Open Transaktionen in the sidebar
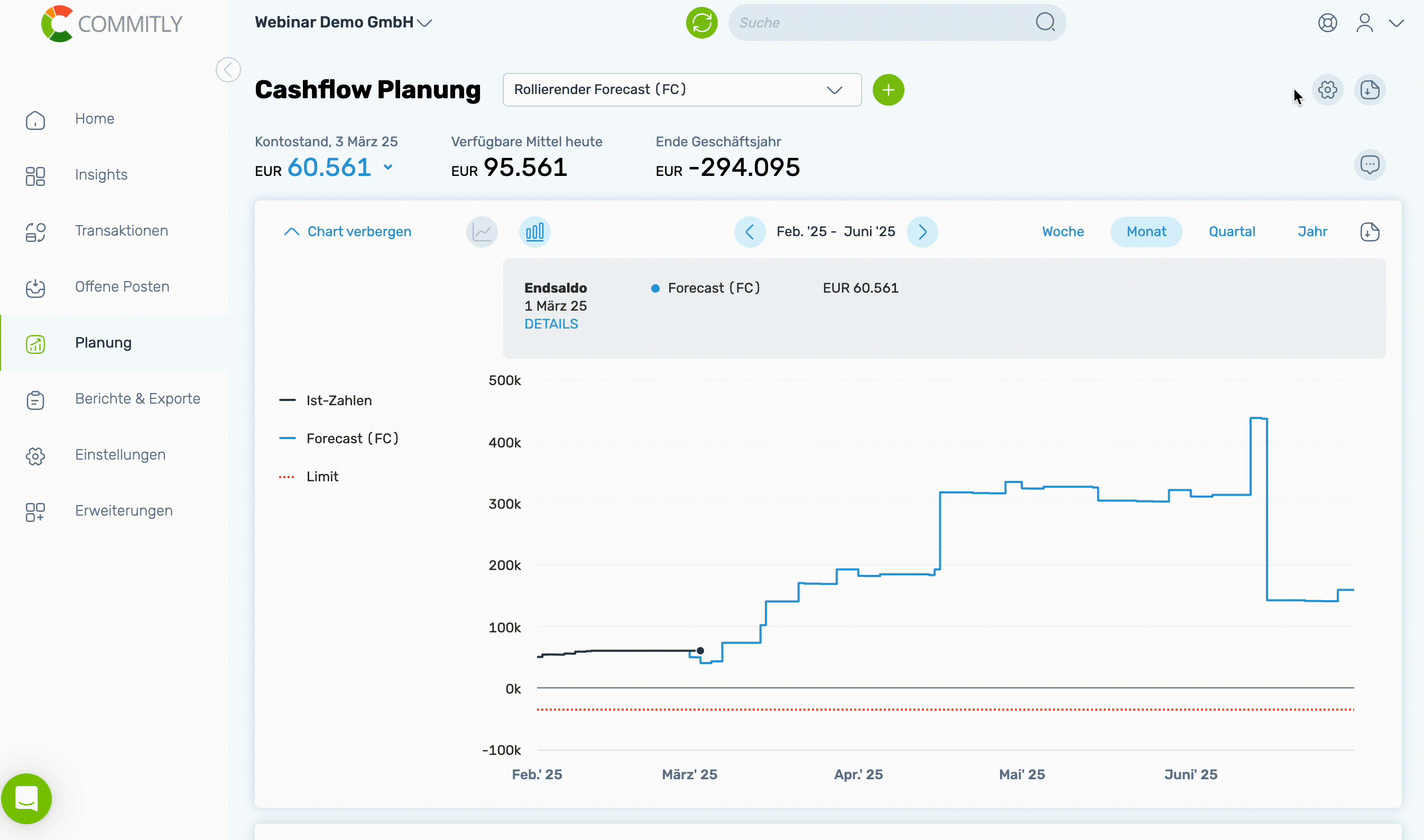 pyautogui.click(x=121, y=231)
